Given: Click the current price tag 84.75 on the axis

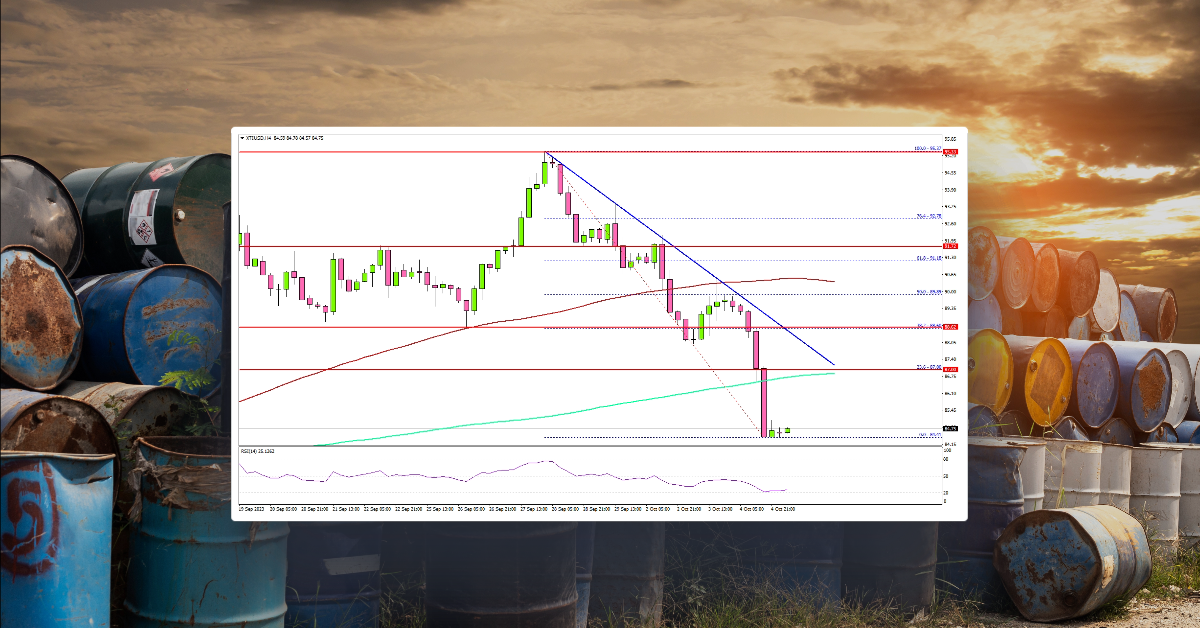Looking at the screenshot, I should click(x=950, y=427).
